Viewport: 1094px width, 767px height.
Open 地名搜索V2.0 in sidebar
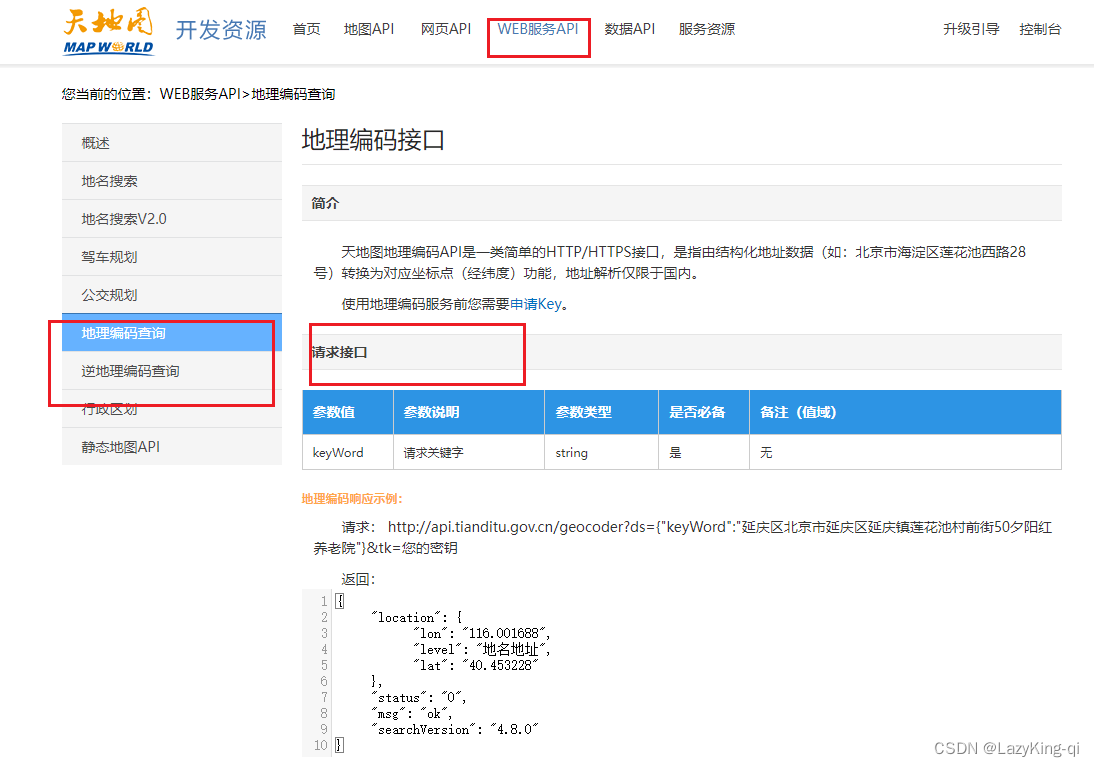172,219
